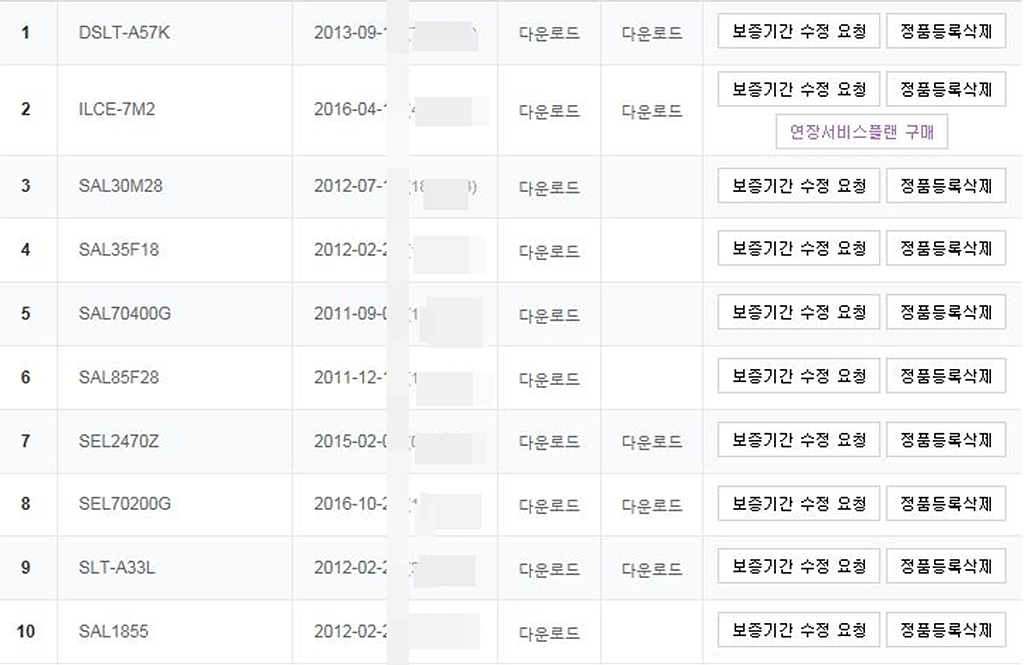Delete registration of SLT-A33L
This screenshot has height=665, width=1024.
tap(945, 566)
